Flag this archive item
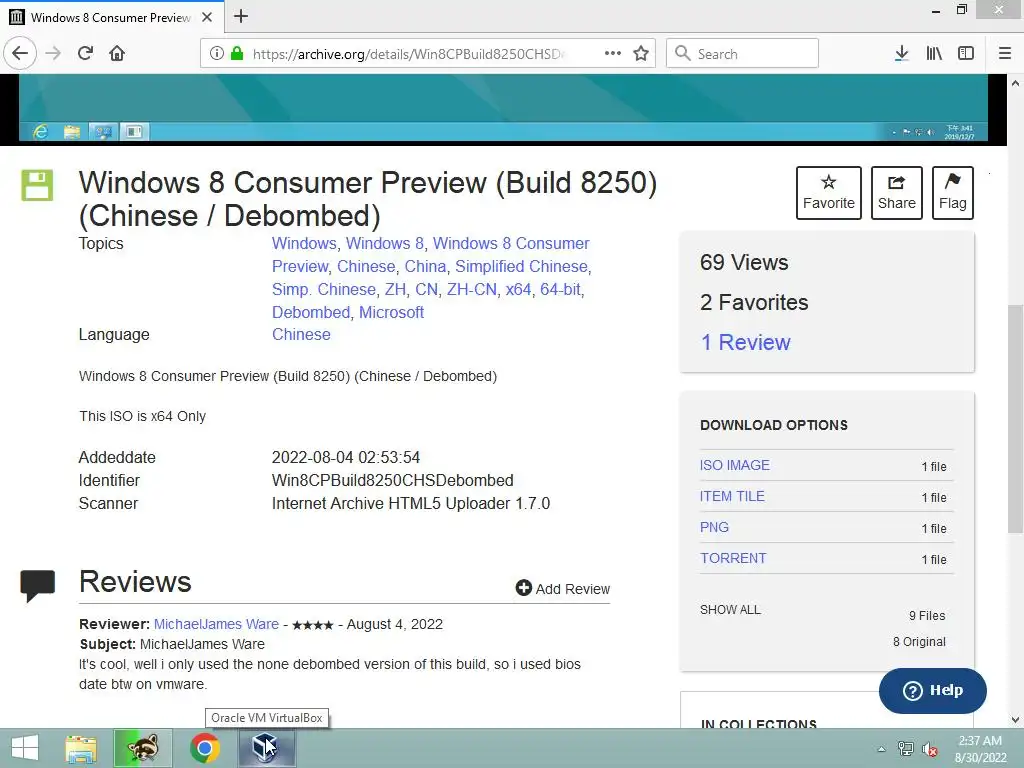 click(953, 193)
